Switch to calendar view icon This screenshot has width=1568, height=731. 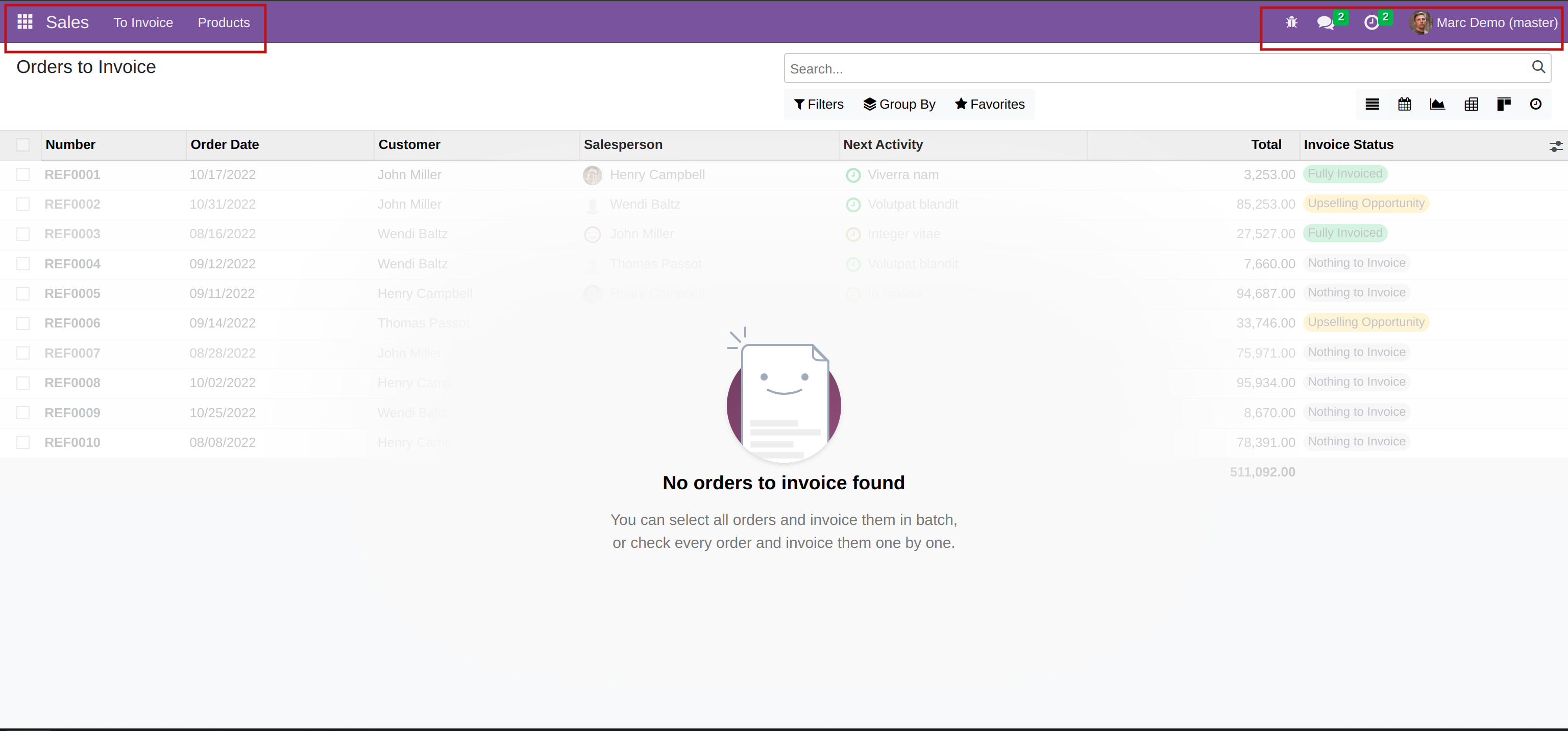(x=1404, y=105)
